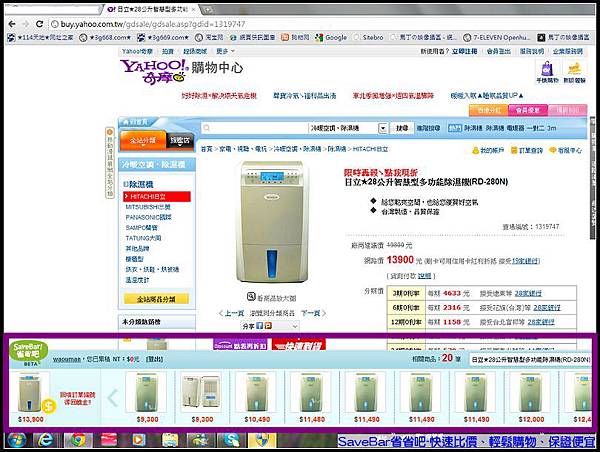Click the 28-bank link in 3期0利率 row
Image resolution: width=600 pixels, height=452 pixels.
pos(528,294)
